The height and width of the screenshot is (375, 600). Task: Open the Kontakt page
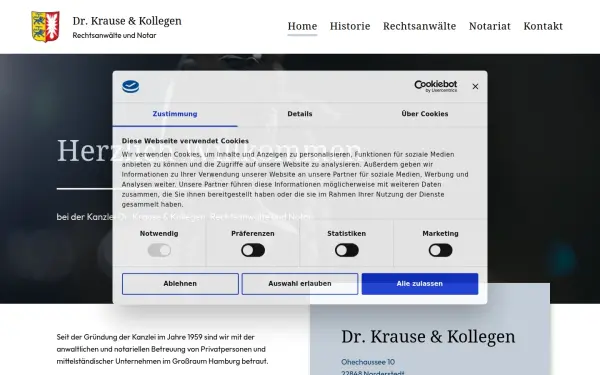point(543,26)
